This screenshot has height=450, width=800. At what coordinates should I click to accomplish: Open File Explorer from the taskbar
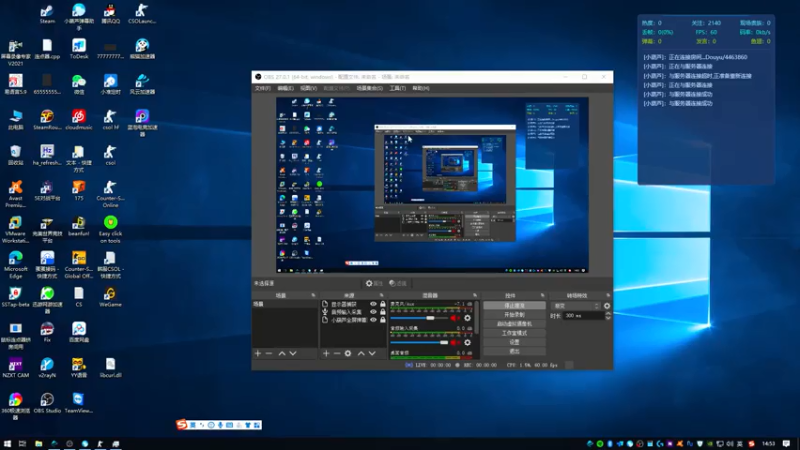[38, 444]
